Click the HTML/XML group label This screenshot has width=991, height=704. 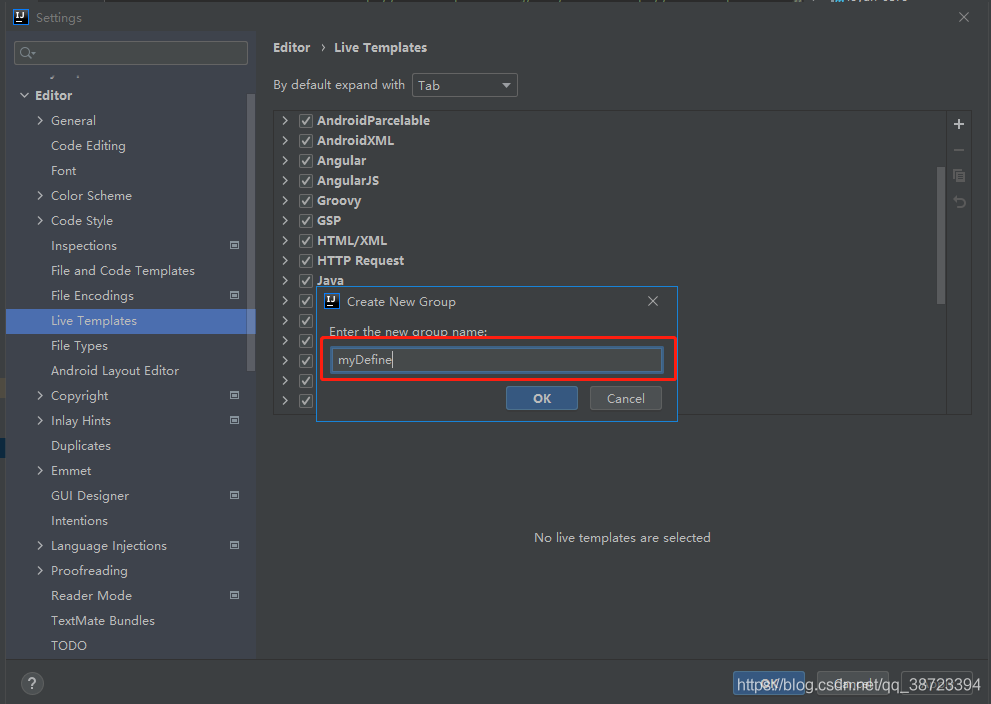pyautogui.click(x=352, y=241)
